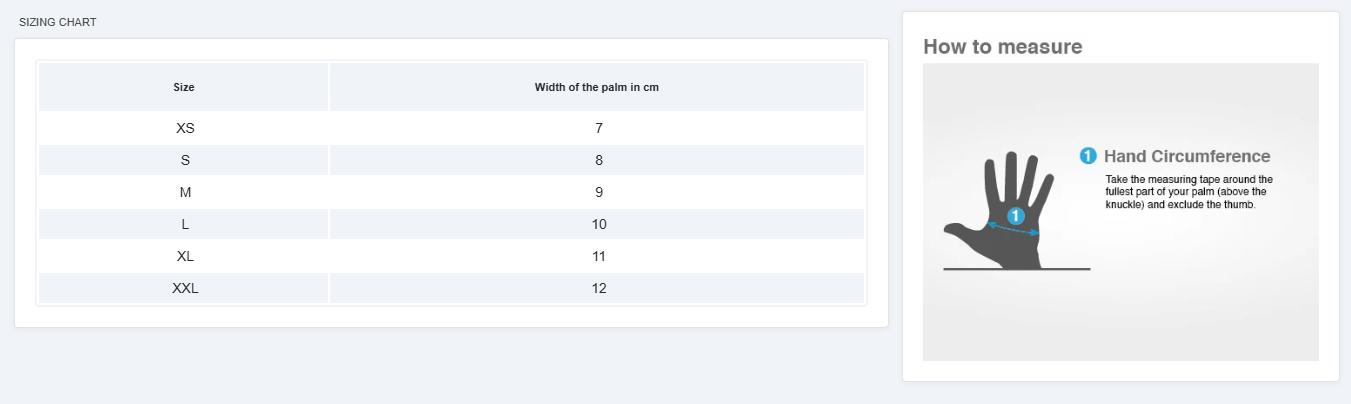
Task: Click the palm width value 9
Action: pyautogui.click(x=598, y=192)
